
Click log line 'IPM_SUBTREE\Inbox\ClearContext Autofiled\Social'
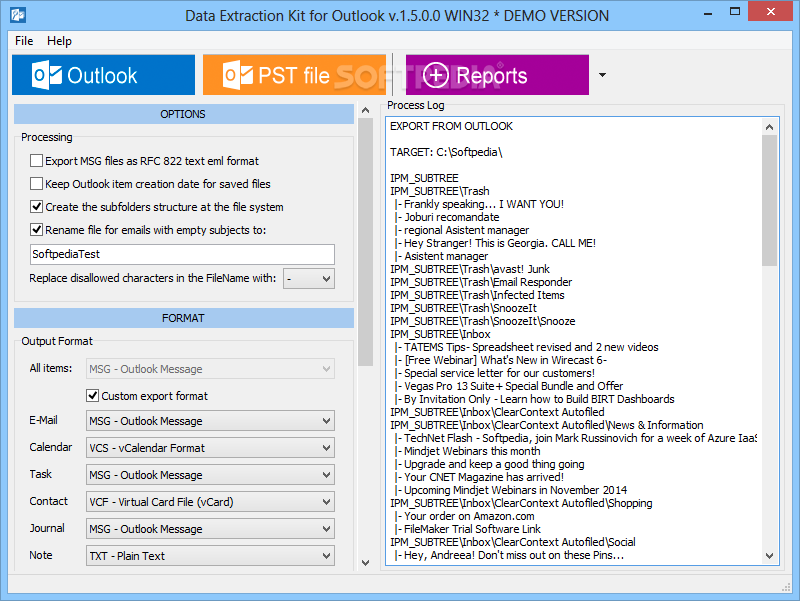[x=513, y=542]
